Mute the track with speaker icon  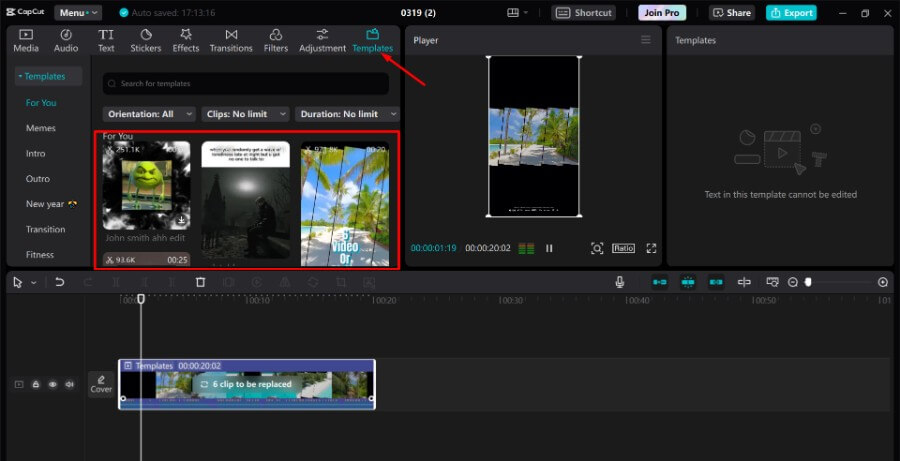(x=70, y=384)
